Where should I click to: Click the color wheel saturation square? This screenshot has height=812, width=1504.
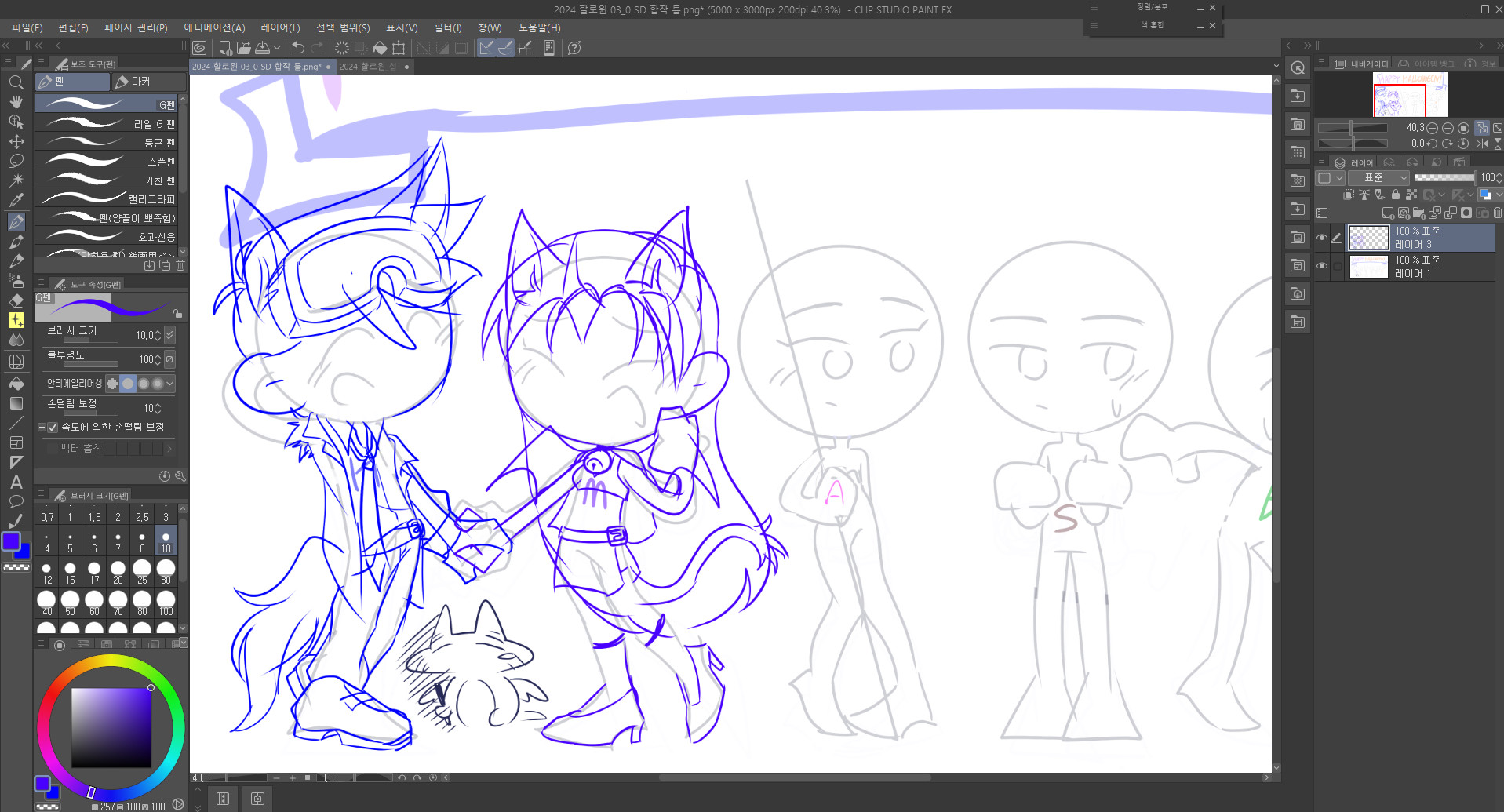click(111, 728)
